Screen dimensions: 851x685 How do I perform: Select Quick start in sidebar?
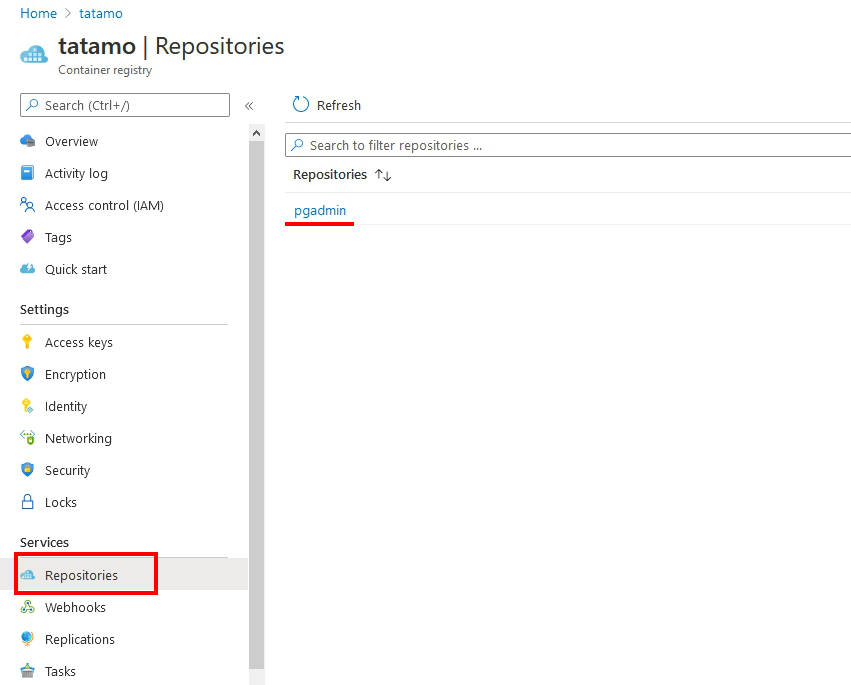click(76, 269)
